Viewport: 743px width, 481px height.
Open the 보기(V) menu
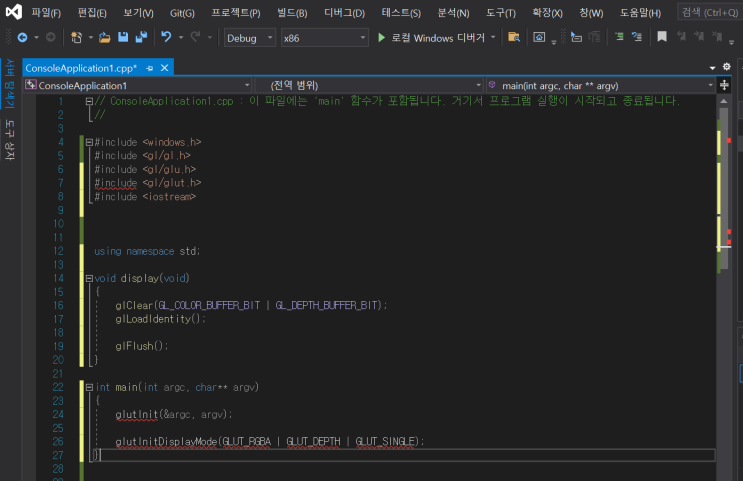[138, 13]
